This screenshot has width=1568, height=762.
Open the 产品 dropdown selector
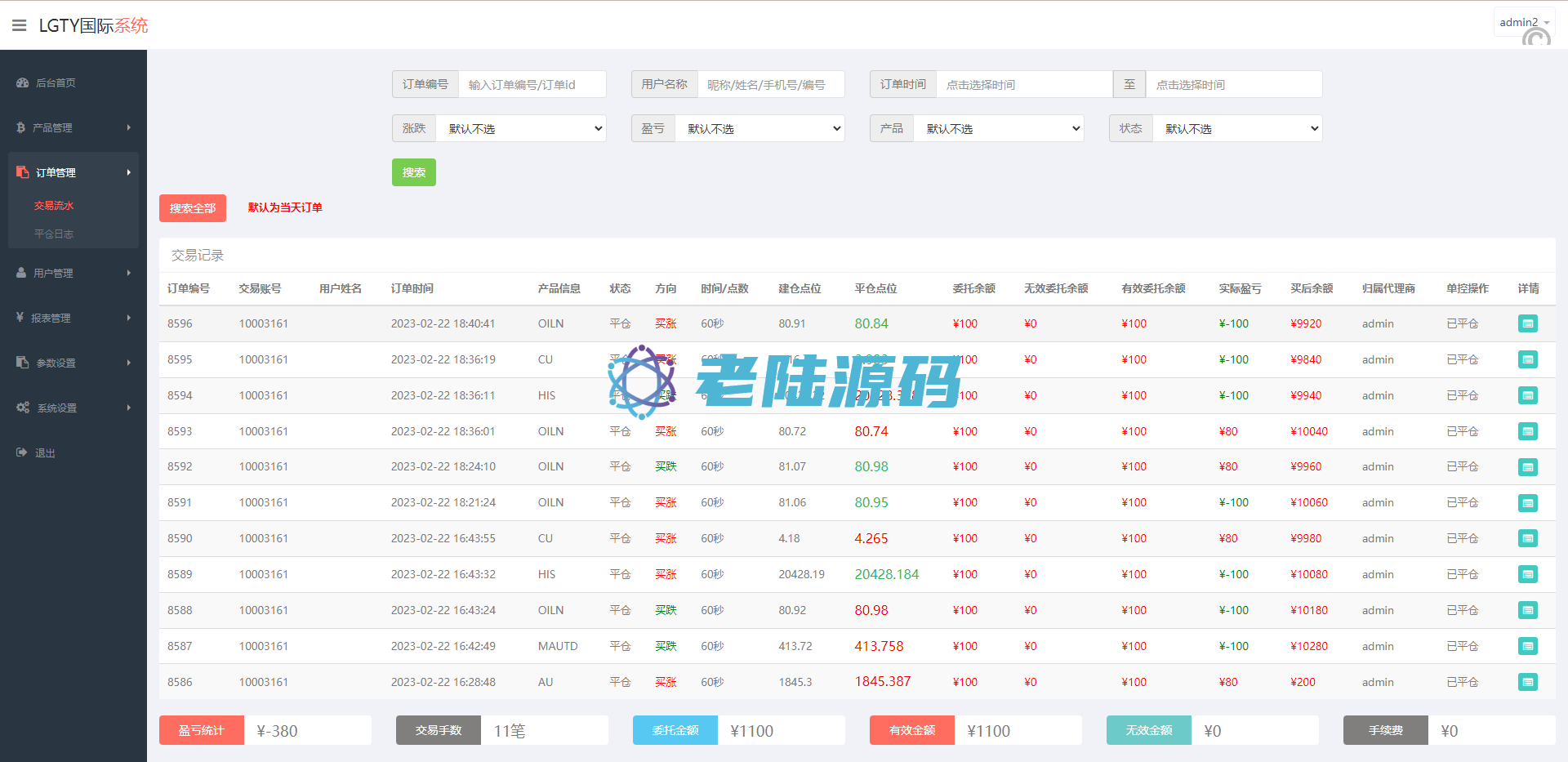coord(998,128)
